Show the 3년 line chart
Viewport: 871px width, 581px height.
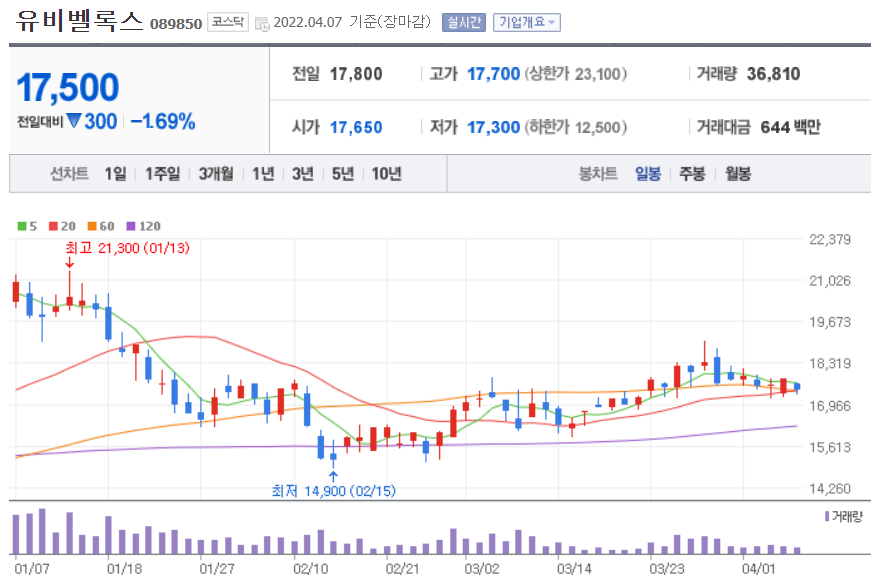pos(303,174)
